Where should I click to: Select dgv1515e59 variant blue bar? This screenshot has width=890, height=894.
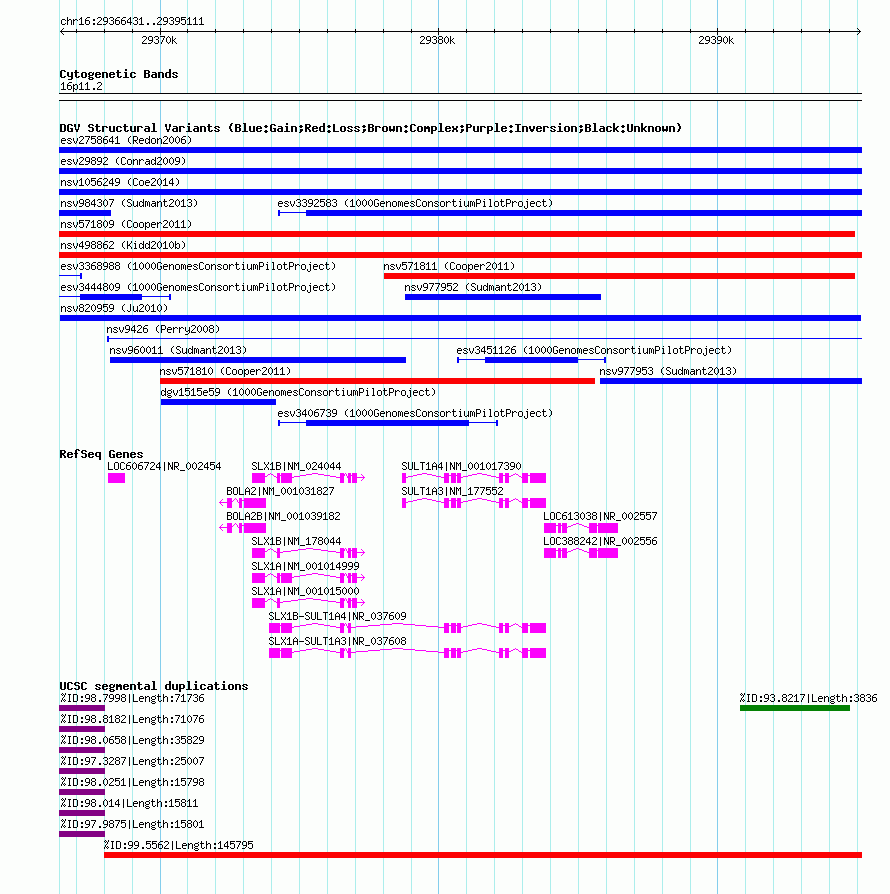pyautogui.click(x=218, y=403)
